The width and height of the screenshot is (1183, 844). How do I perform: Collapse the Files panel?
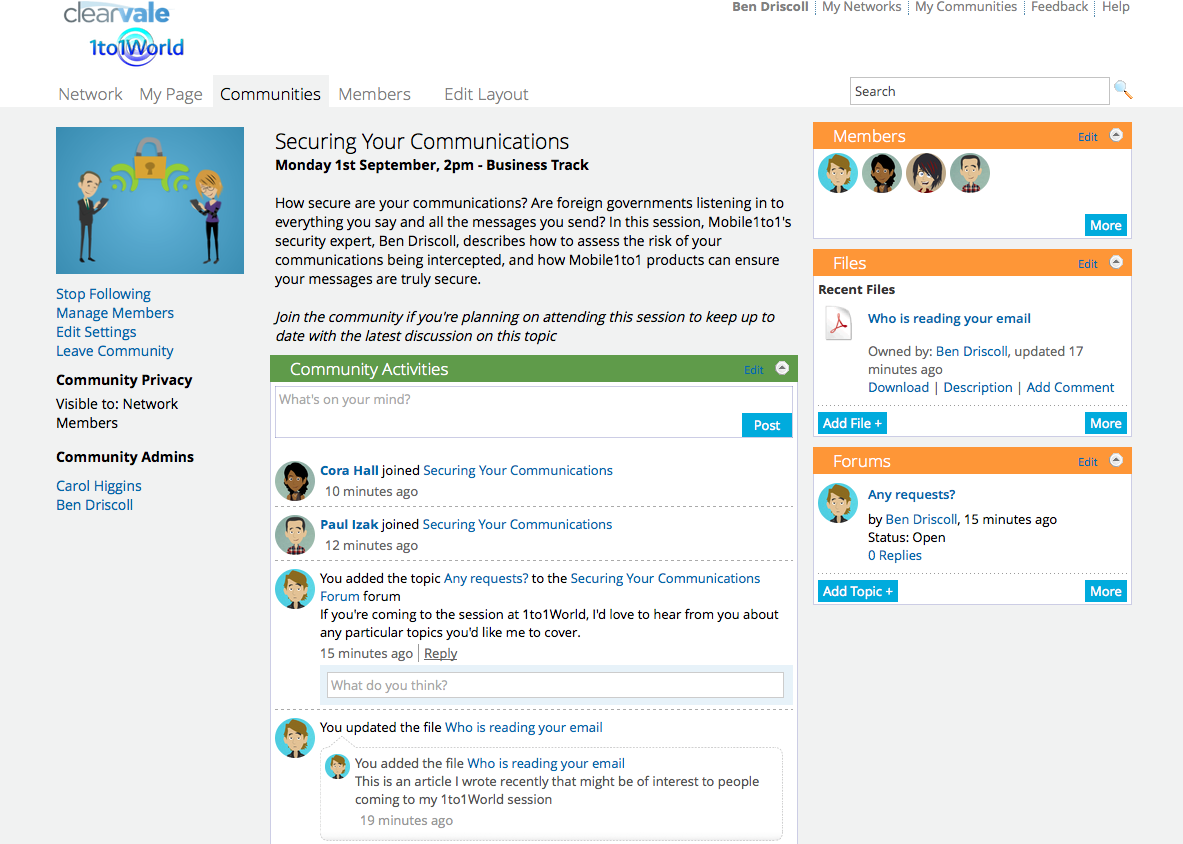pos(1116,262)
